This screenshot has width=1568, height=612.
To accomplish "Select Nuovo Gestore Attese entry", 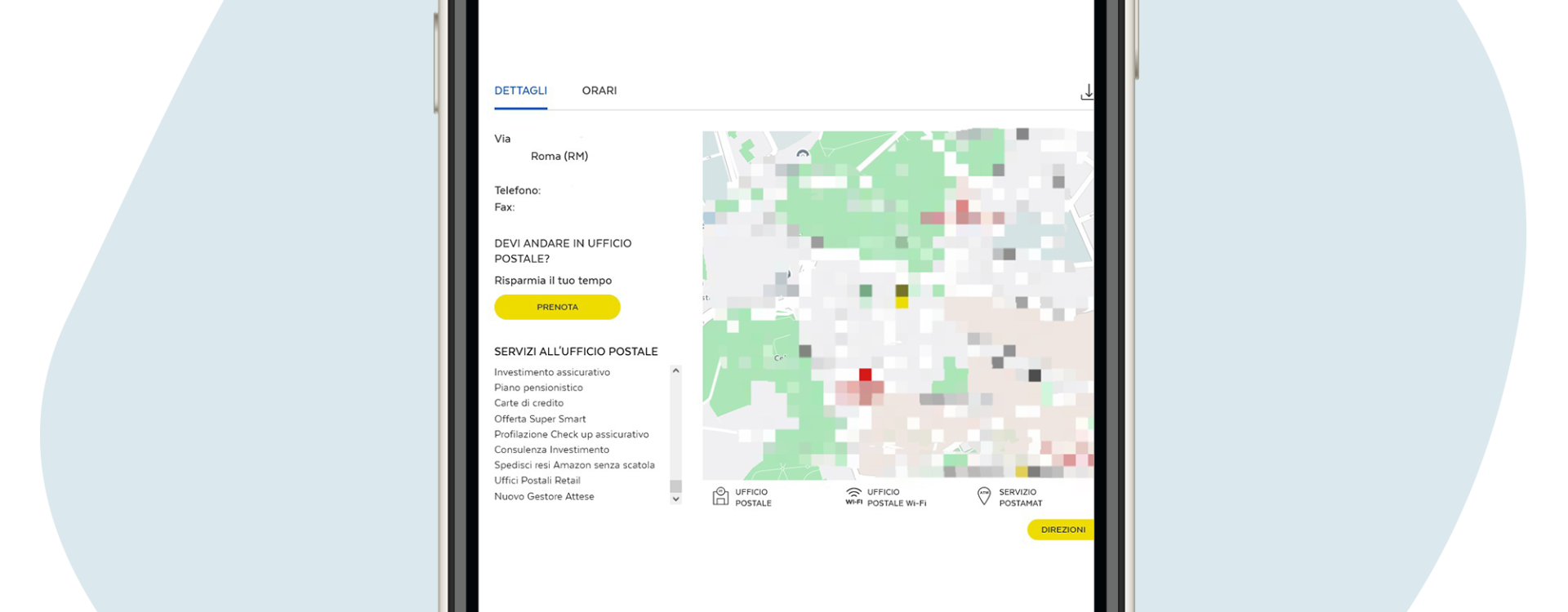I will click(544, 496).
